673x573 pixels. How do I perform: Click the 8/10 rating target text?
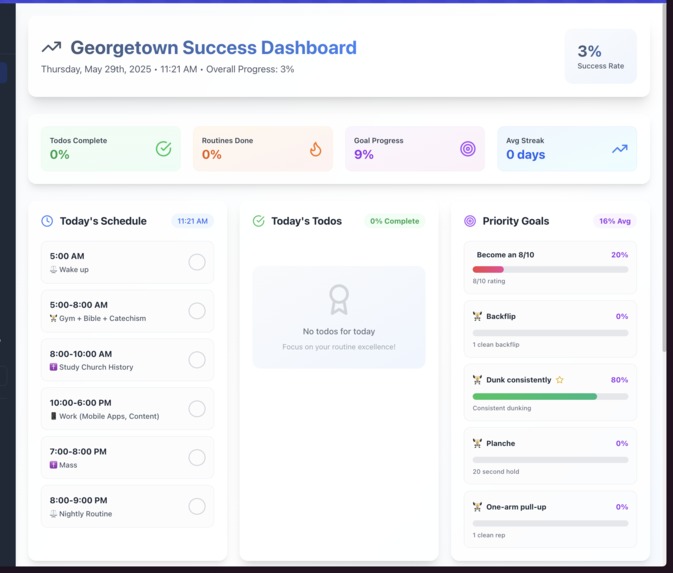pyautogui.click(x=489, y=281)
